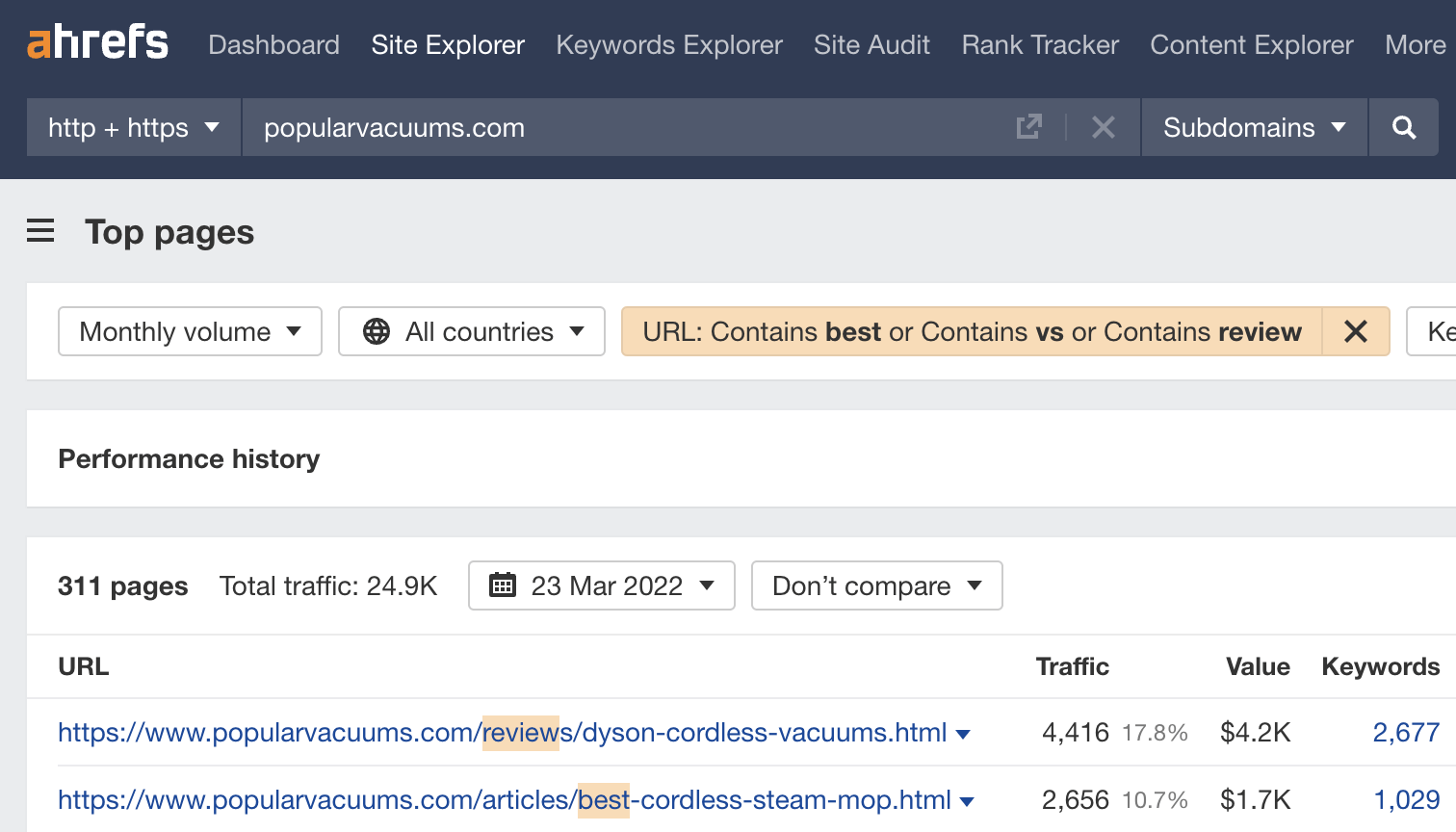Remove the URL contains filter via its X
This screenshot has width=1456, height=832.
pyautogui.click(x=1356, y=331)
